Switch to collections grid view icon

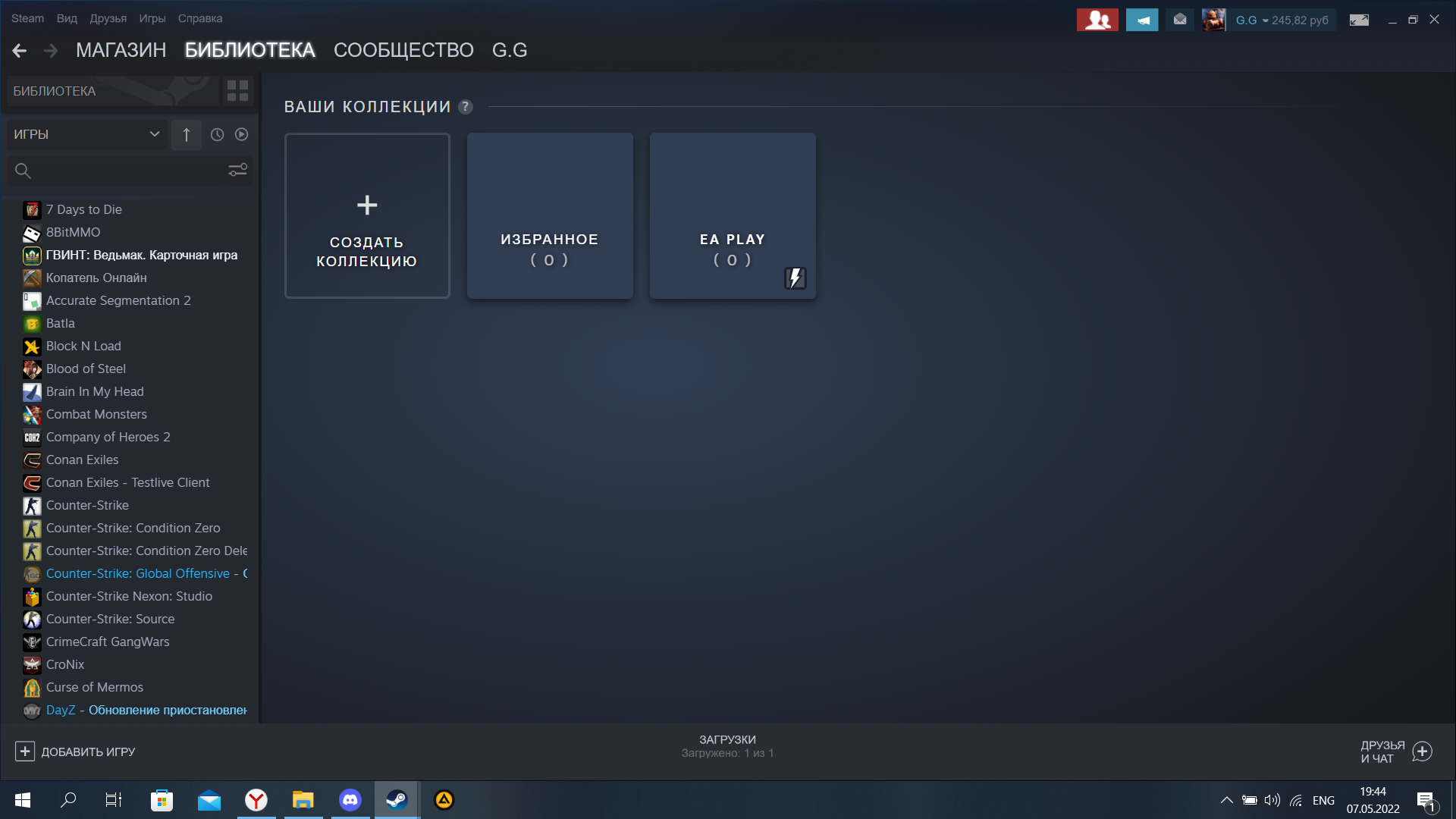pos(238,91)
